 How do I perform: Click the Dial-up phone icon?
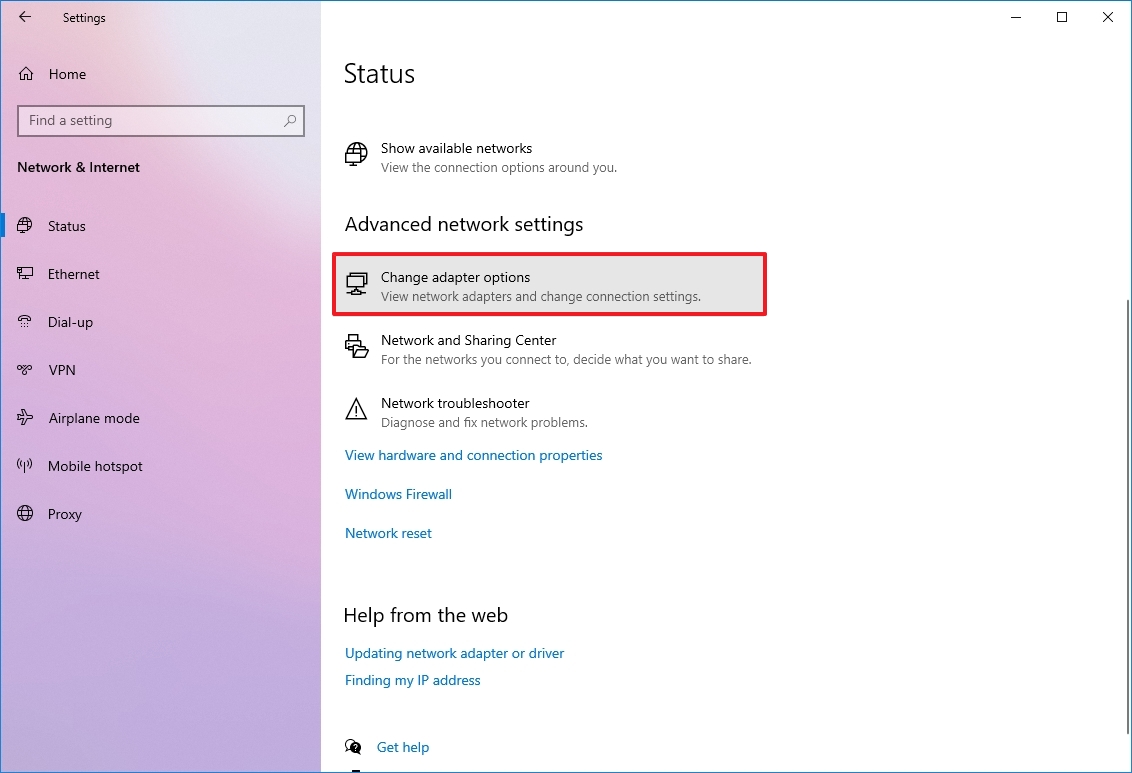pos(23,322)
